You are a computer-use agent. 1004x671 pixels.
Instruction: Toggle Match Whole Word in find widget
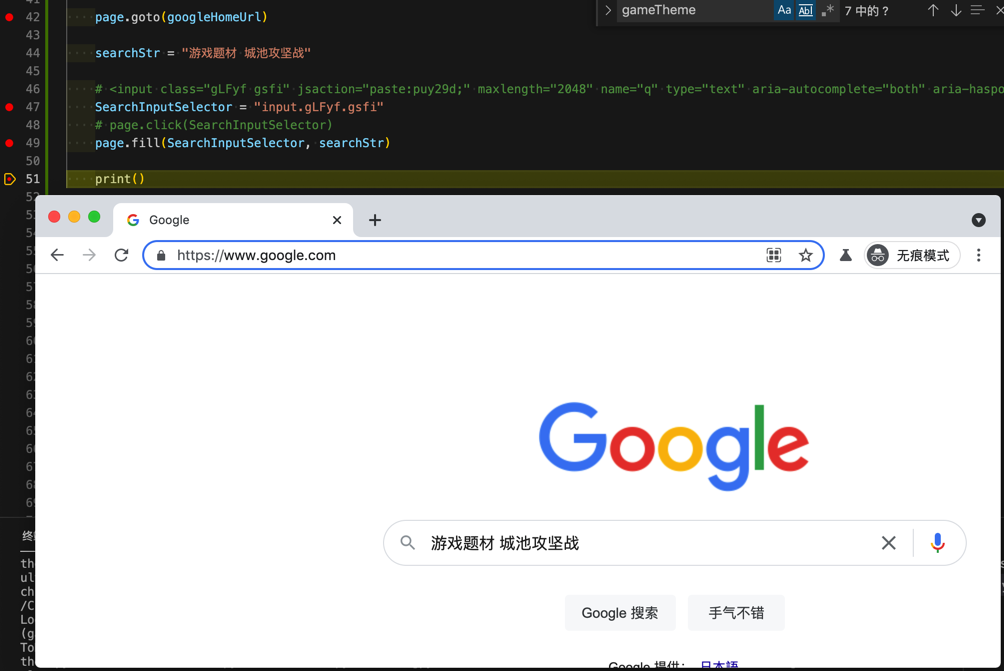coord(806,10)
